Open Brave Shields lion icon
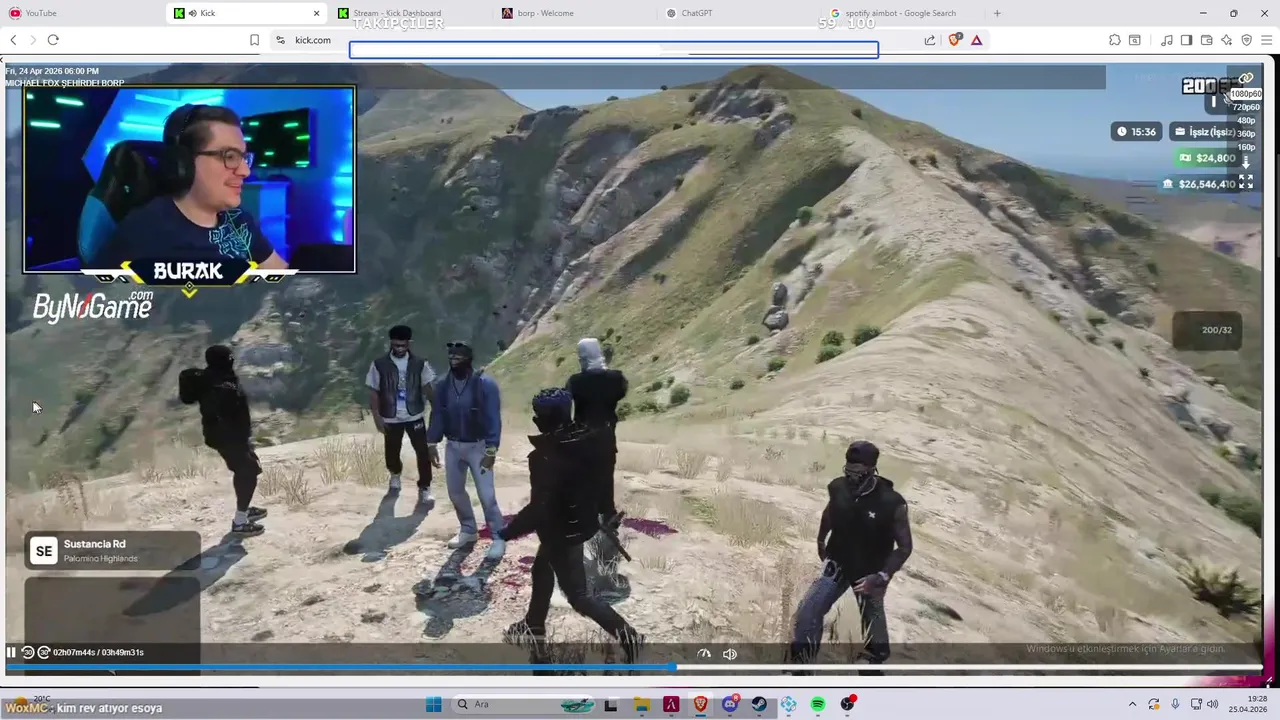Screen dimensions: 1280x720 (x=955, y=40)
